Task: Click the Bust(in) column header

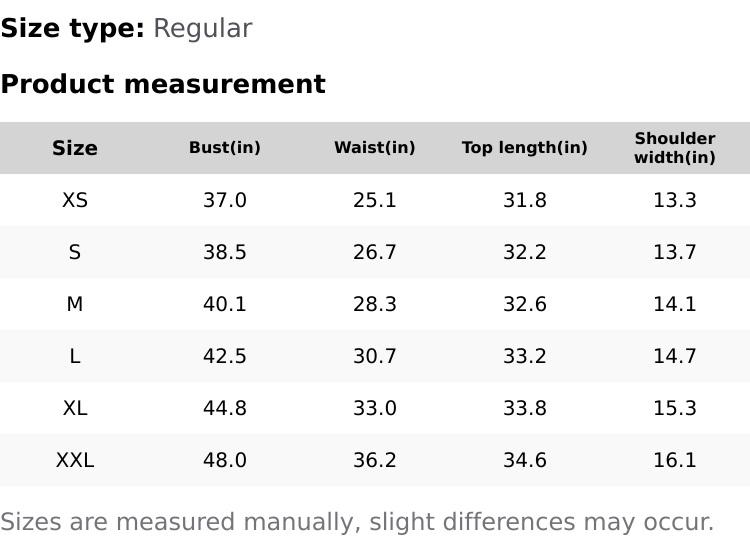Action: coord(225,148)
